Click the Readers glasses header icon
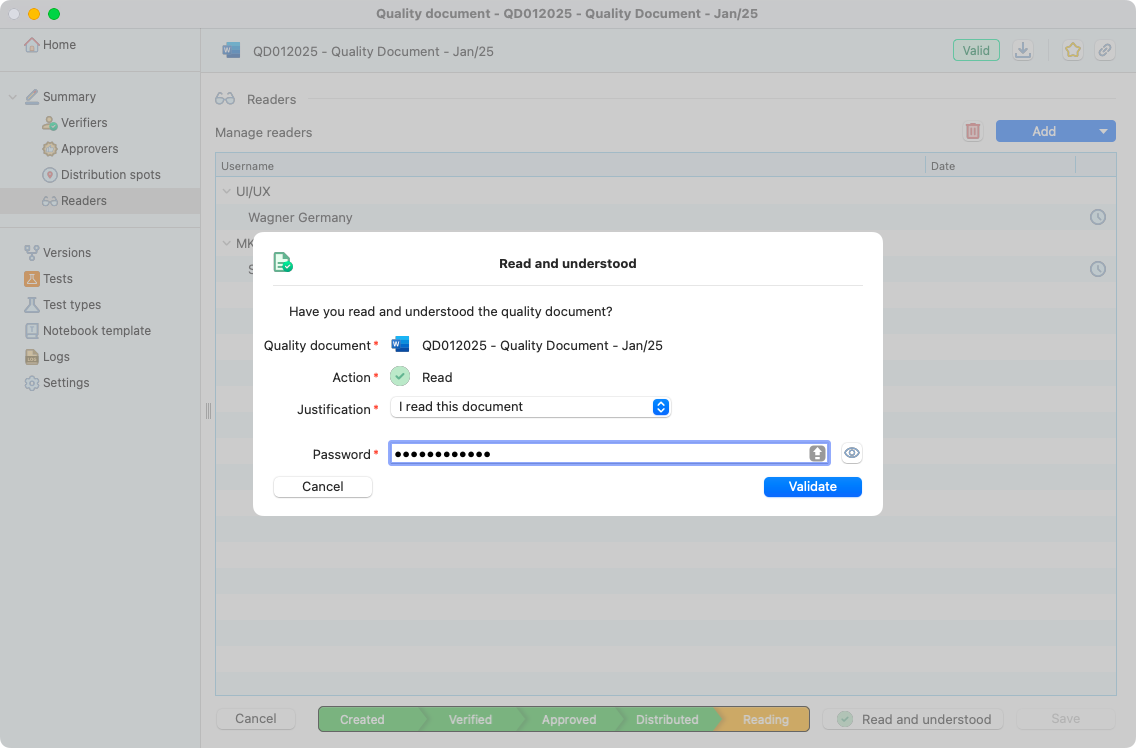The image size is (1136, 748). 225,99
